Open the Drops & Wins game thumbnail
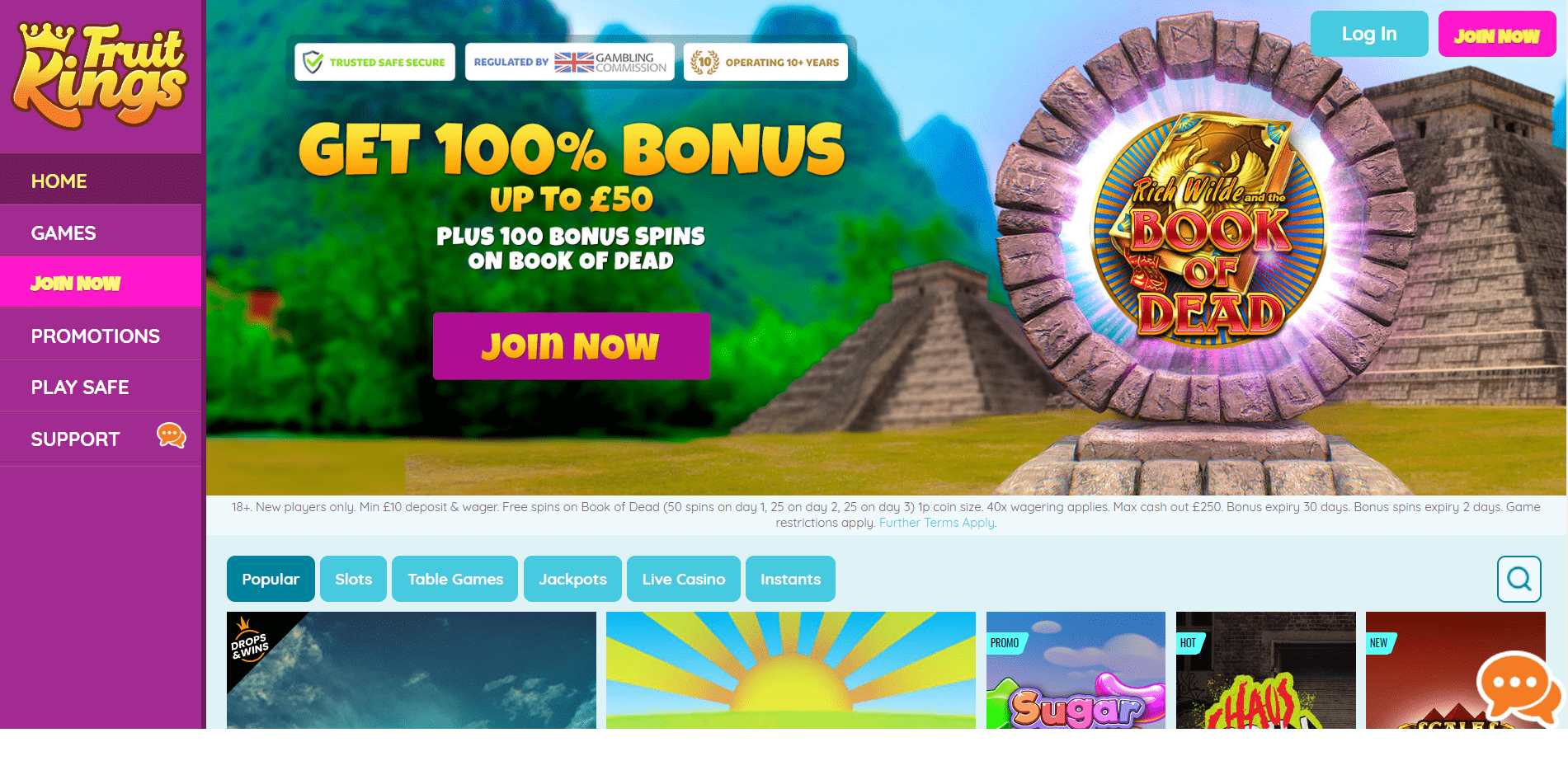 coord(411,669)
